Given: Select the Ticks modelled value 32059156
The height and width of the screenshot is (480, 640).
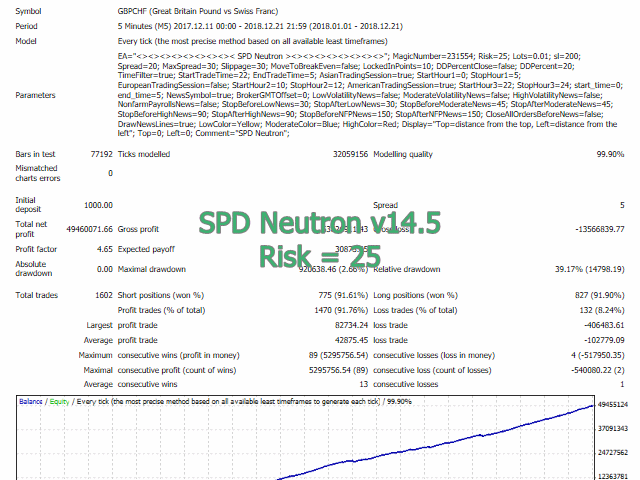Looking at the screenshot, I should coord(350,154).
